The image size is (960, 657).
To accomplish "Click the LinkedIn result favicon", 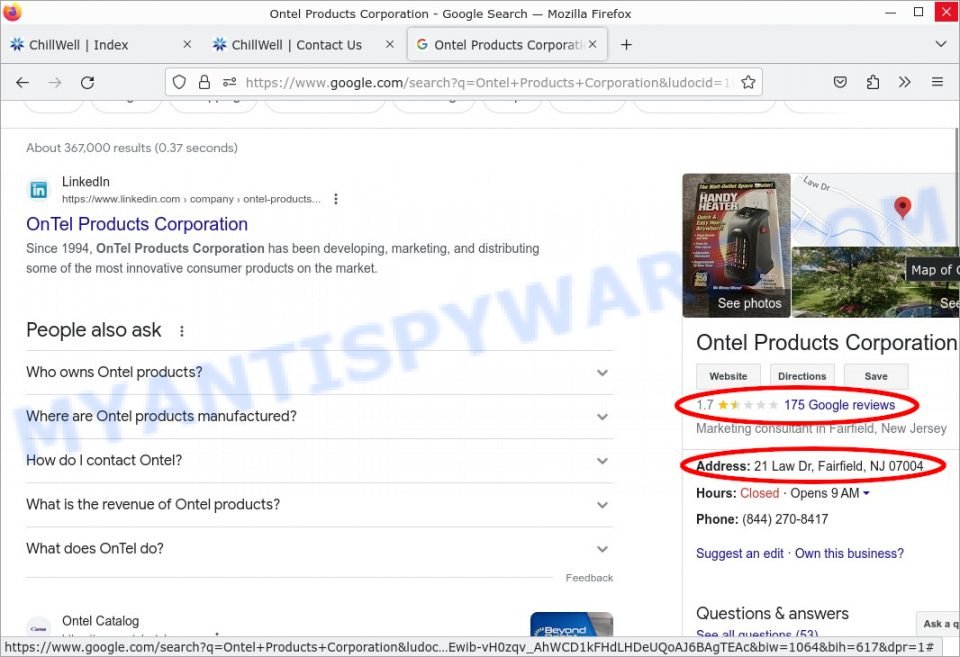I will tap(38, 189).
